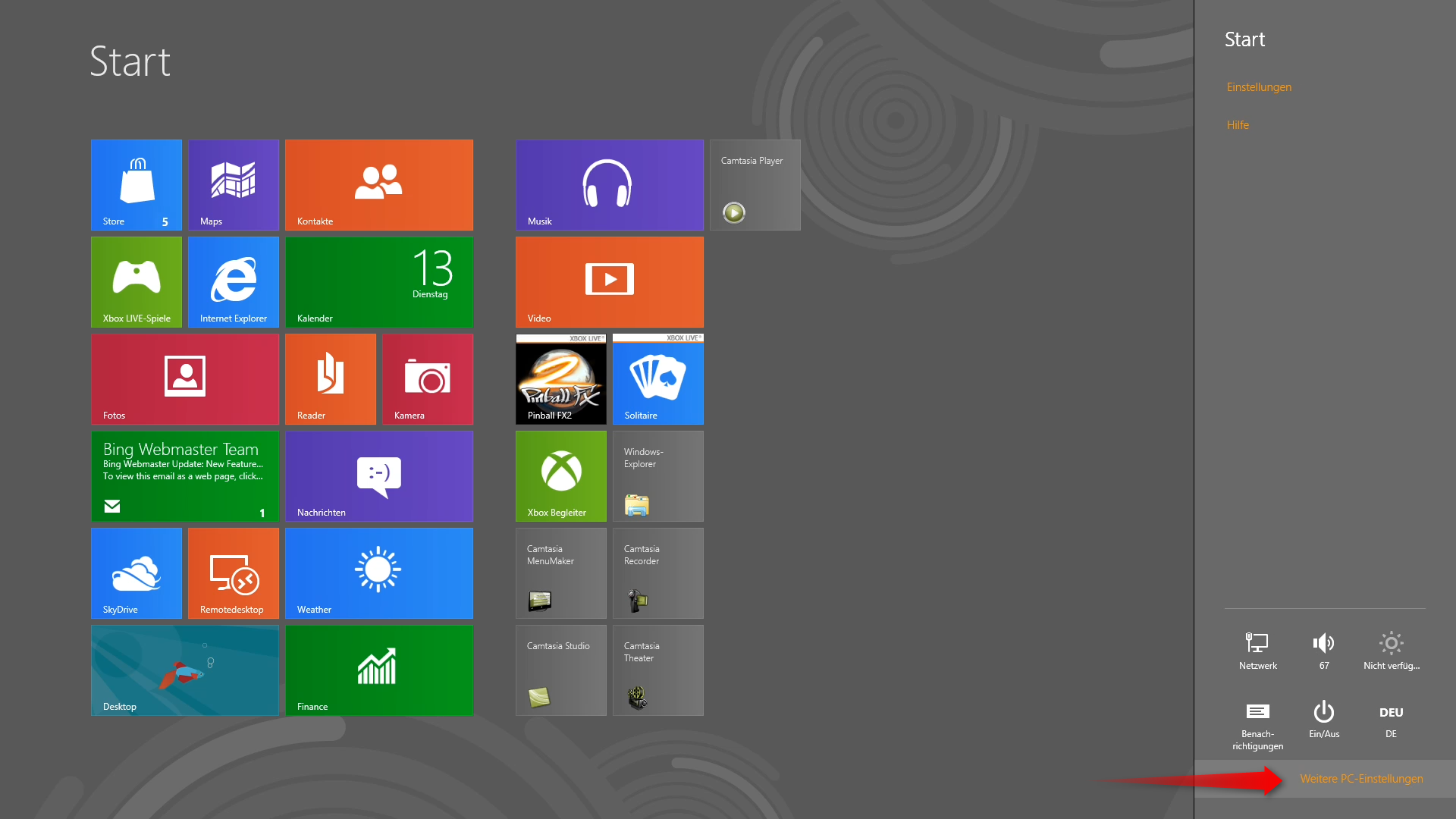
Task: Open Weitere PC-Einstellungen
Action: click(x=1361, y=779)
